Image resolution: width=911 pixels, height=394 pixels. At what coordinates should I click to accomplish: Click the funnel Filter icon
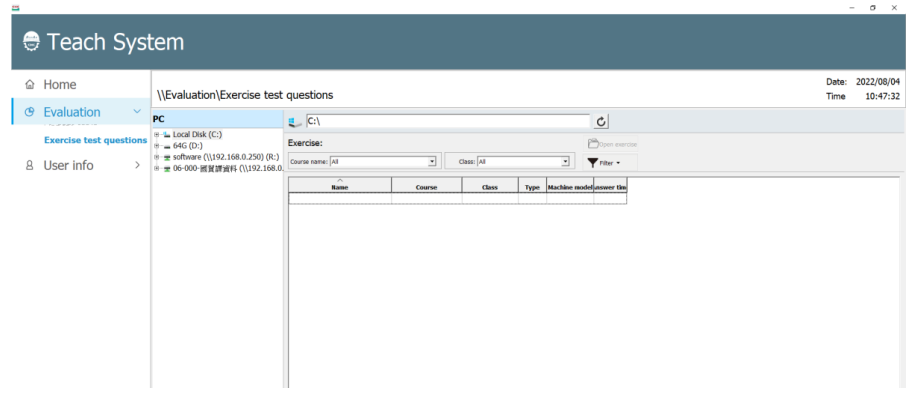tap(592, 163)
